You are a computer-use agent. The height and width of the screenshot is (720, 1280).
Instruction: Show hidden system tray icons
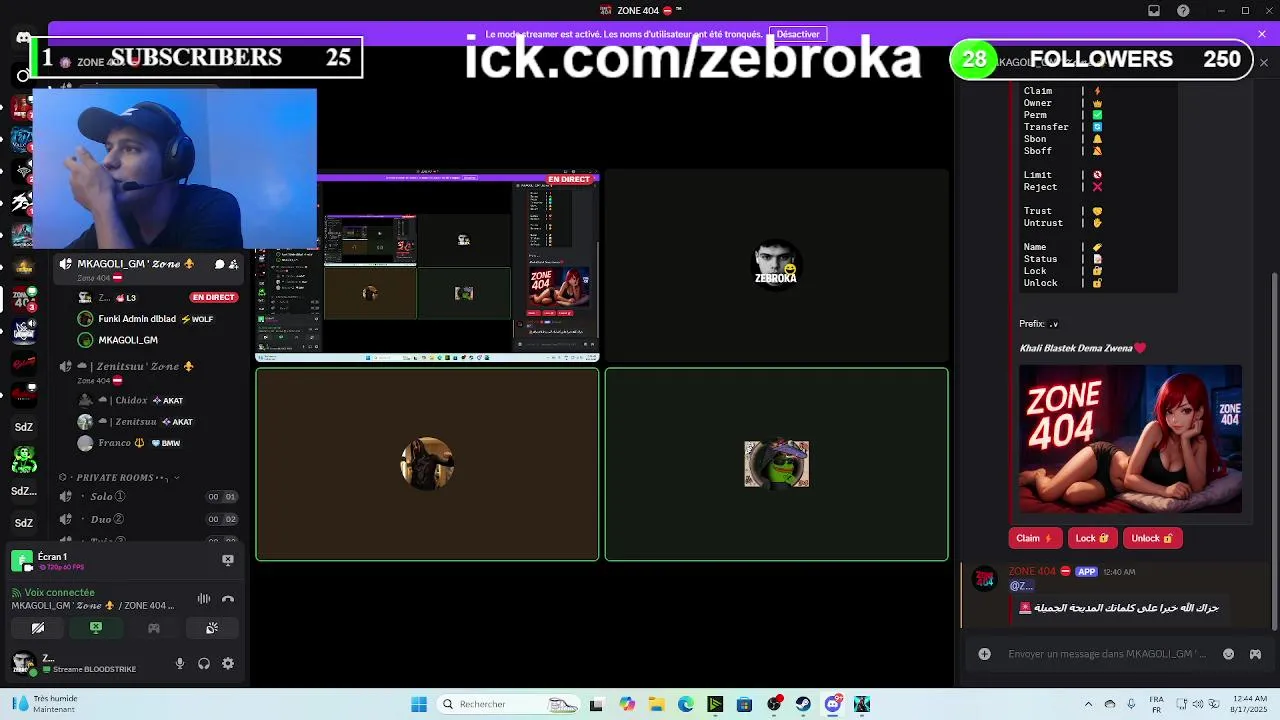coord(1088,704)
